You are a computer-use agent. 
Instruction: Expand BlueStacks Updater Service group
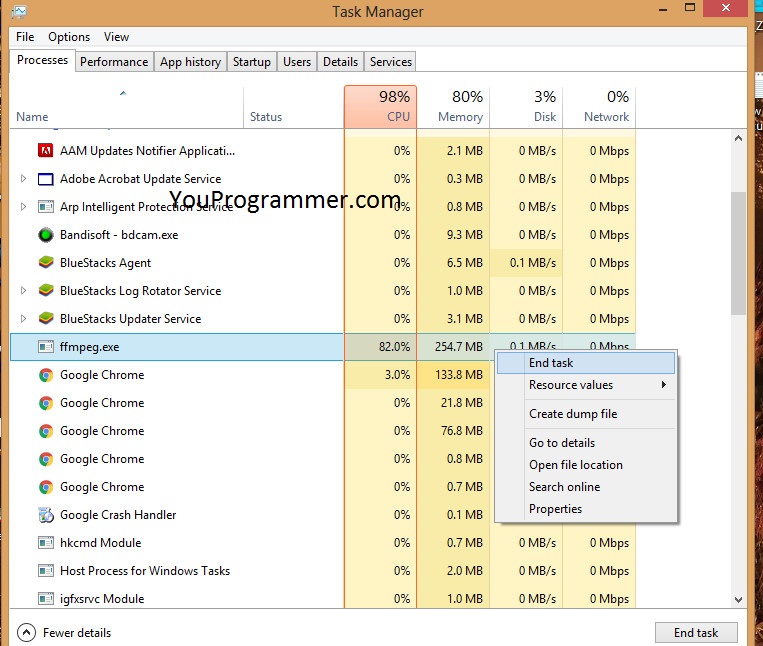pyautogui.click(x=23, y=319)
